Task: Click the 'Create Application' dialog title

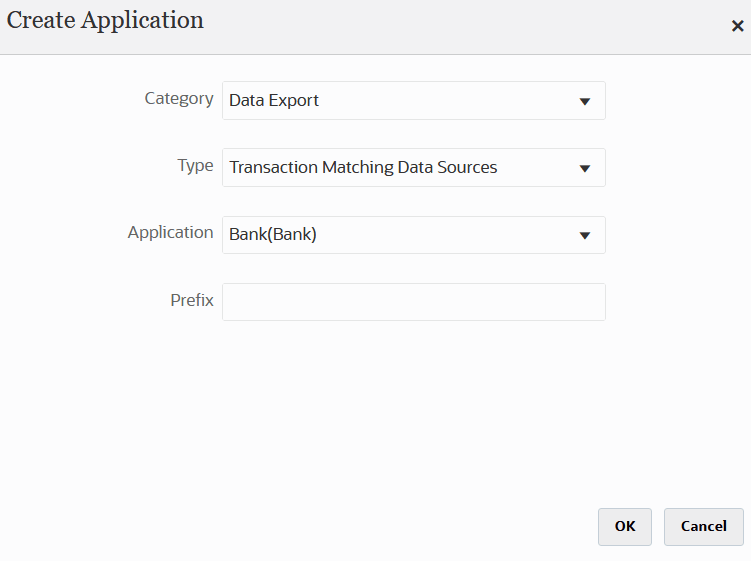Action: click(x=105, y=21)
